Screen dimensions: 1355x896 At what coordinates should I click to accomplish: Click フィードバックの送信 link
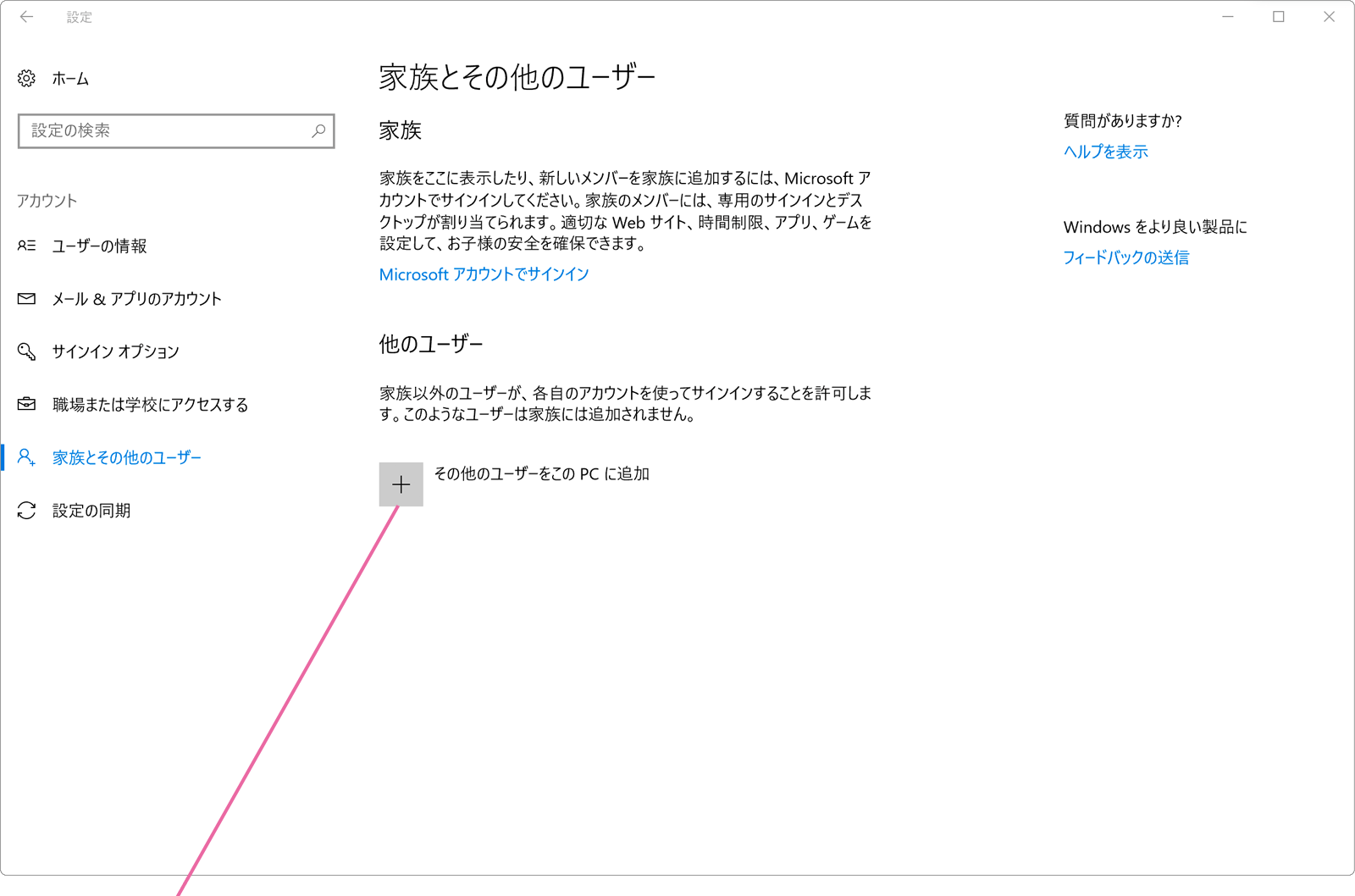click(x=1125, y=257)
